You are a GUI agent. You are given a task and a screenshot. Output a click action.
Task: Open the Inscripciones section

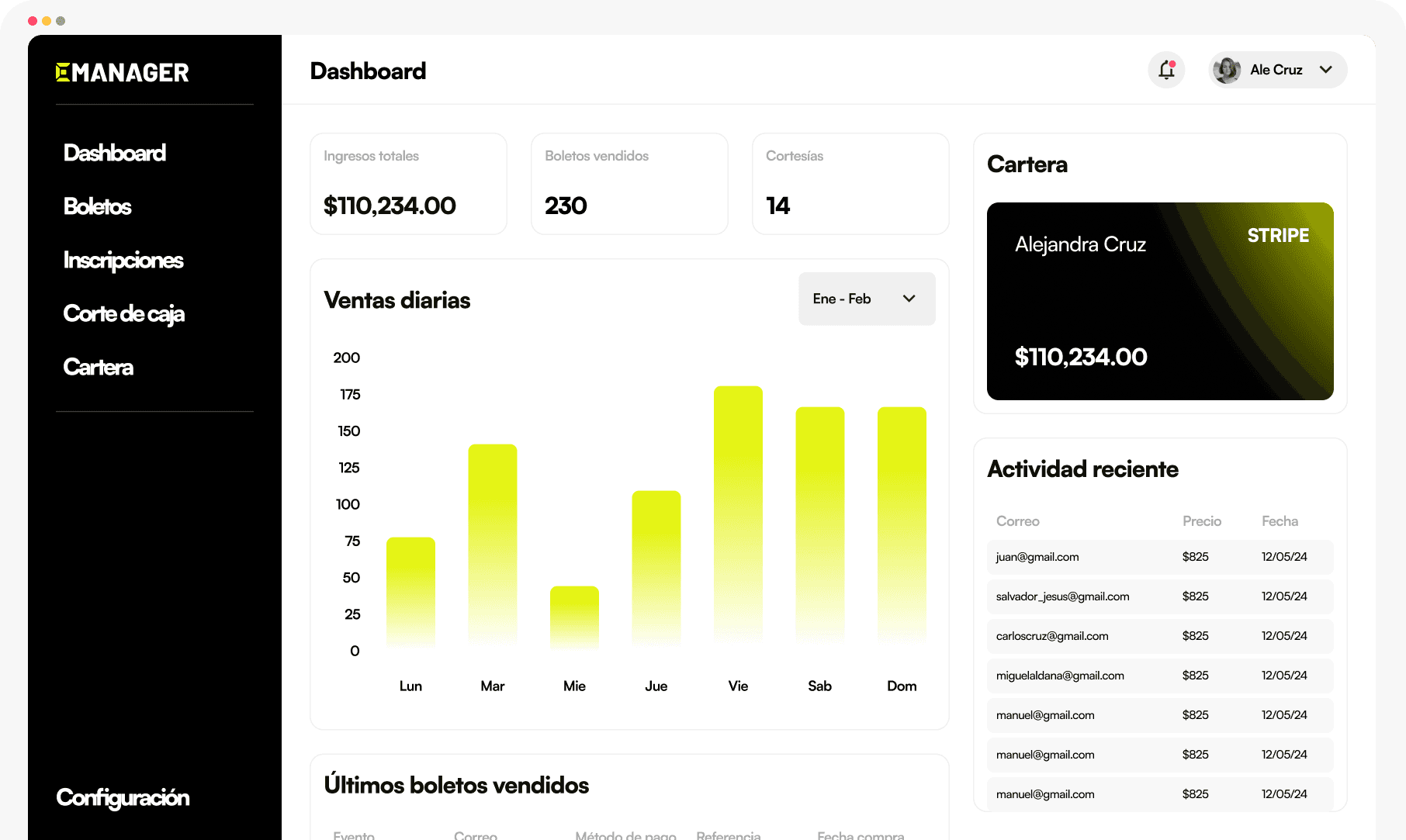[123, 260]
